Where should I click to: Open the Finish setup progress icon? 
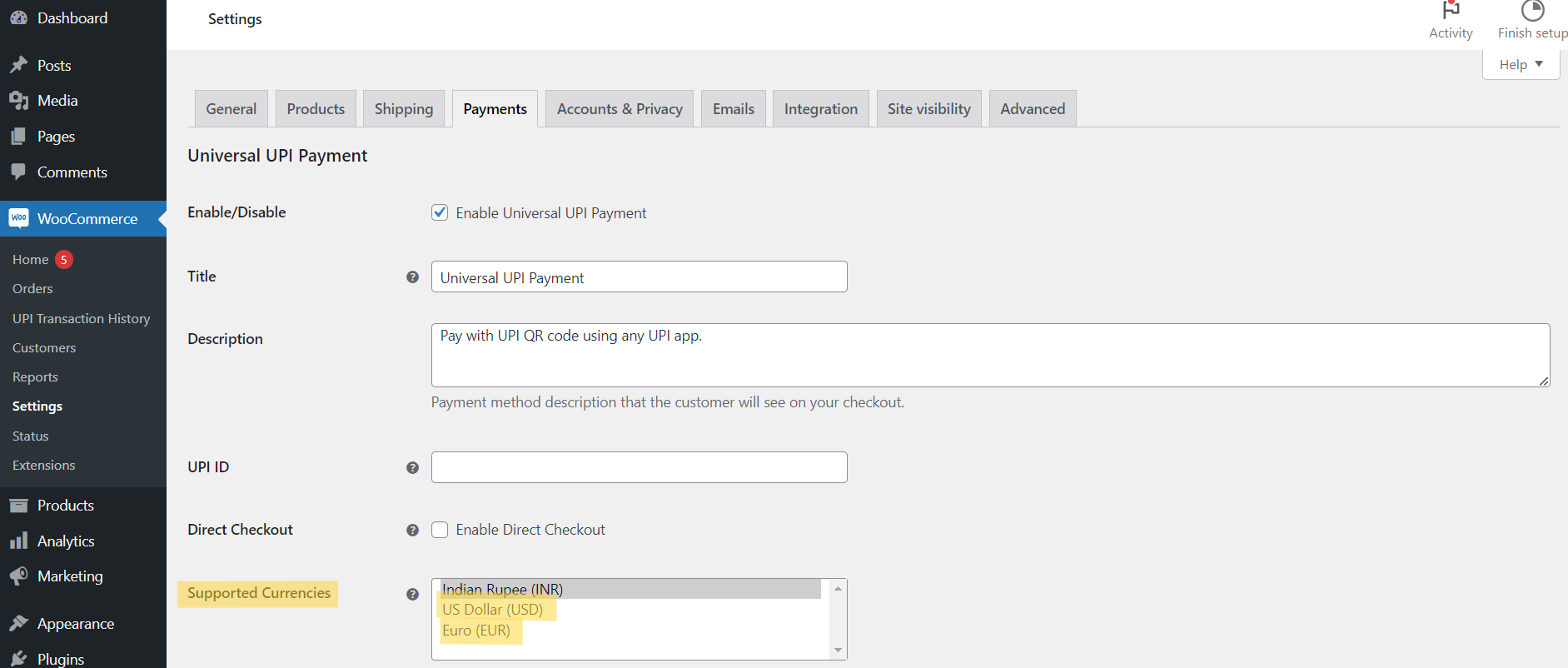[x=1532, y=10]
